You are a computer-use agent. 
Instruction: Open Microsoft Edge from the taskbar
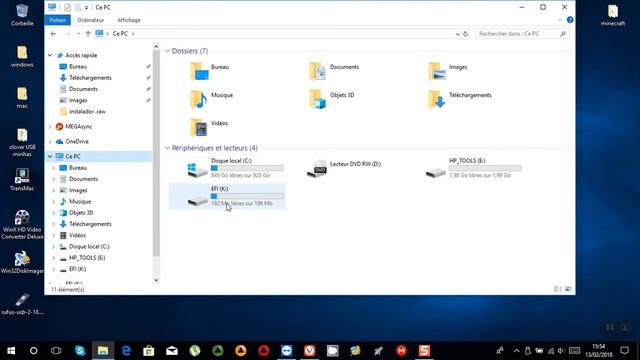coord(126,351)
